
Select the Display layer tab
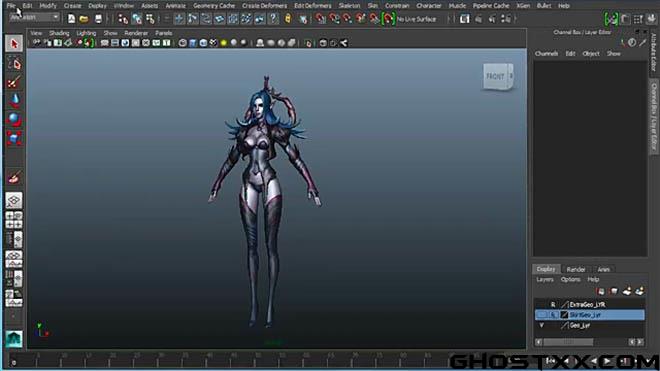click(x=546, y=269)
